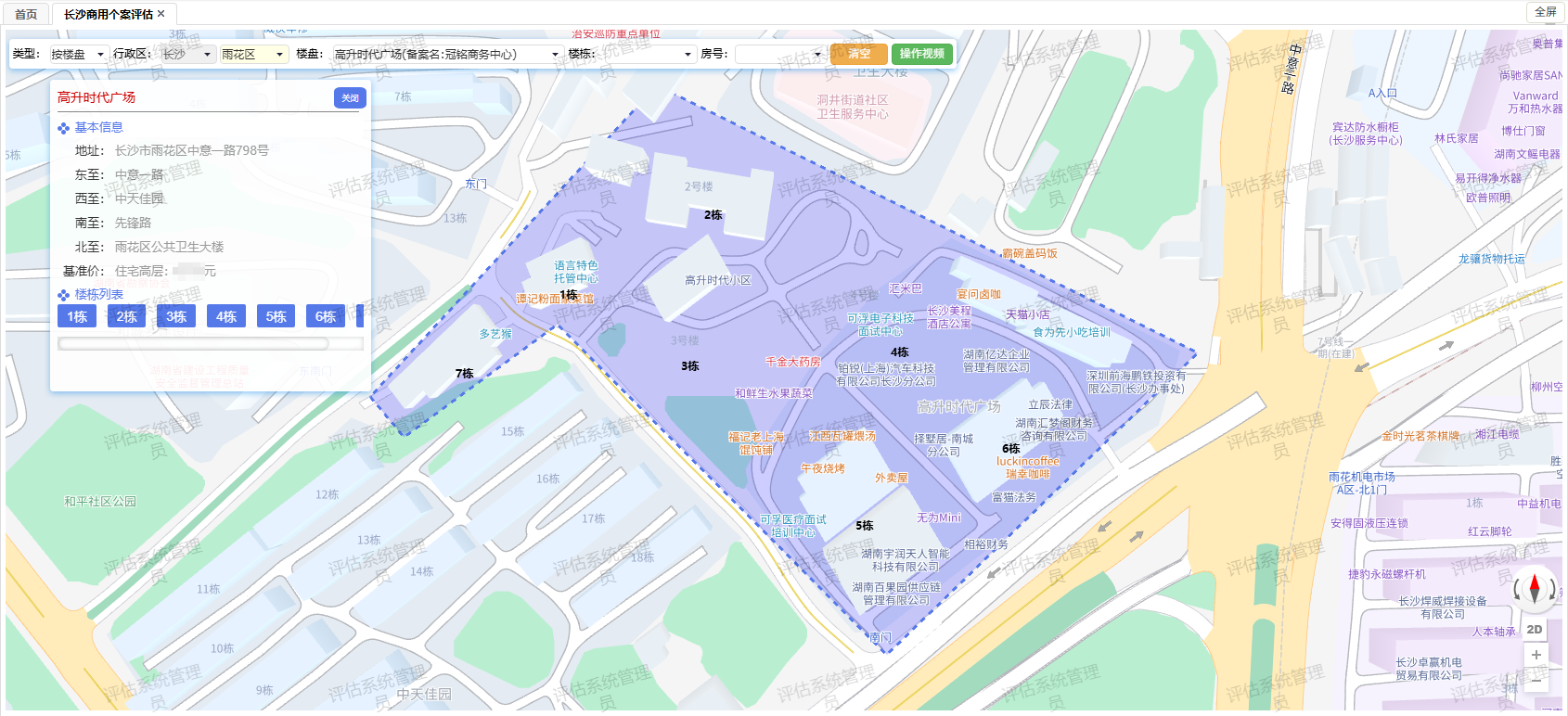Select building 5栋 in building list
This screenshot has width=1568, height=716.
click(276, 316)
